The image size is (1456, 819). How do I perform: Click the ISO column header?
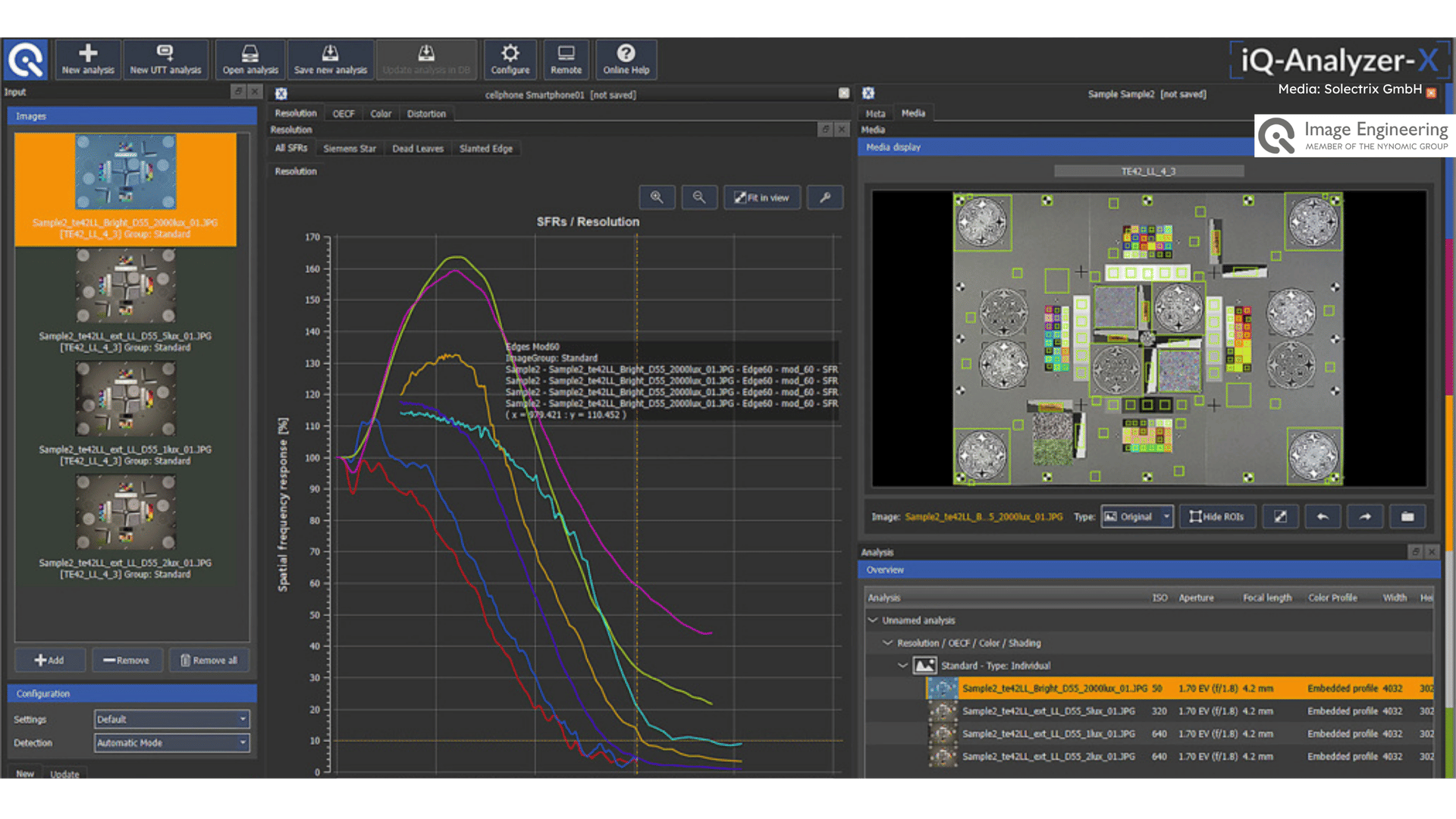pos(1159,598)
